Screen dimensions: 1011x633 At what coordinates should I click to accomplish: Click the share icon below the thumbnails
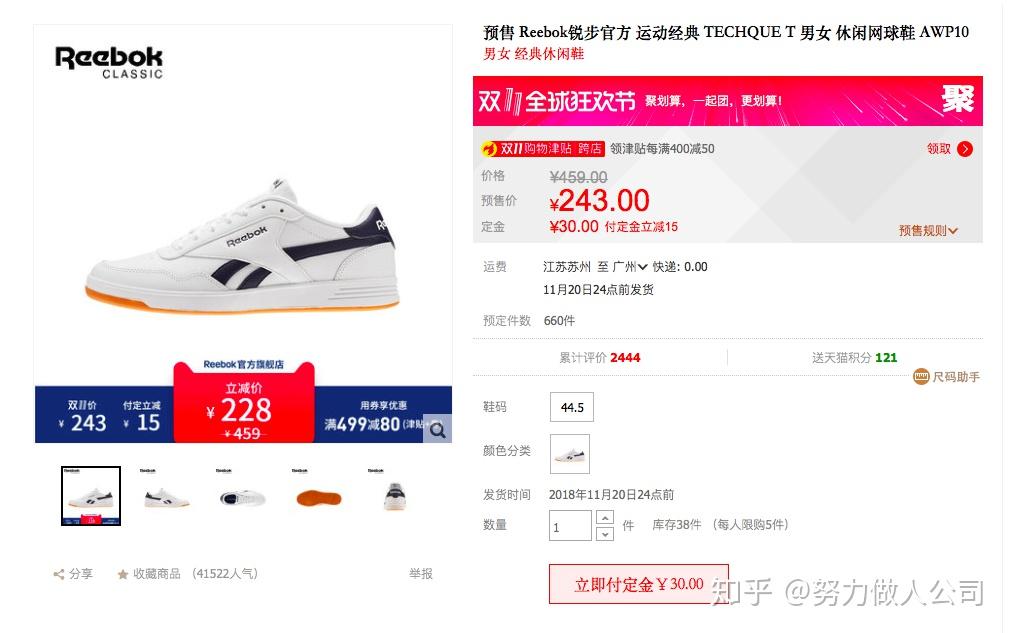(x=59, y=574)
